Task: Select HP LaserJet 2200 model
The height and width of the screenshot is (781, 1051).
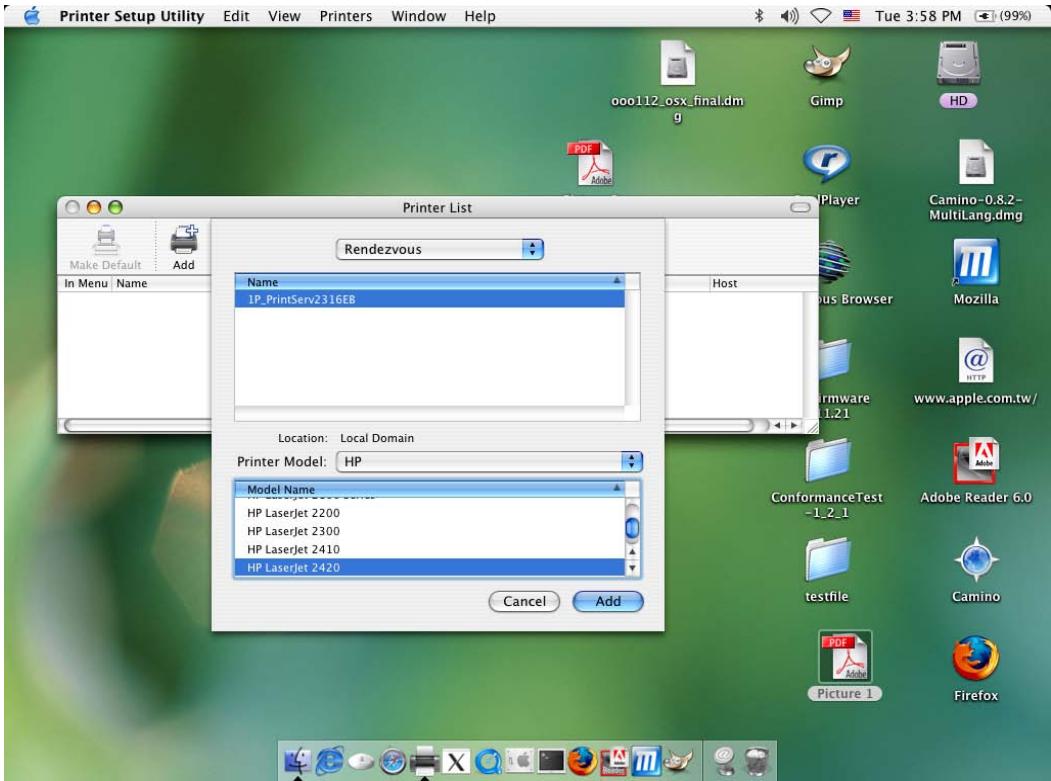Action: click(430, 513)
